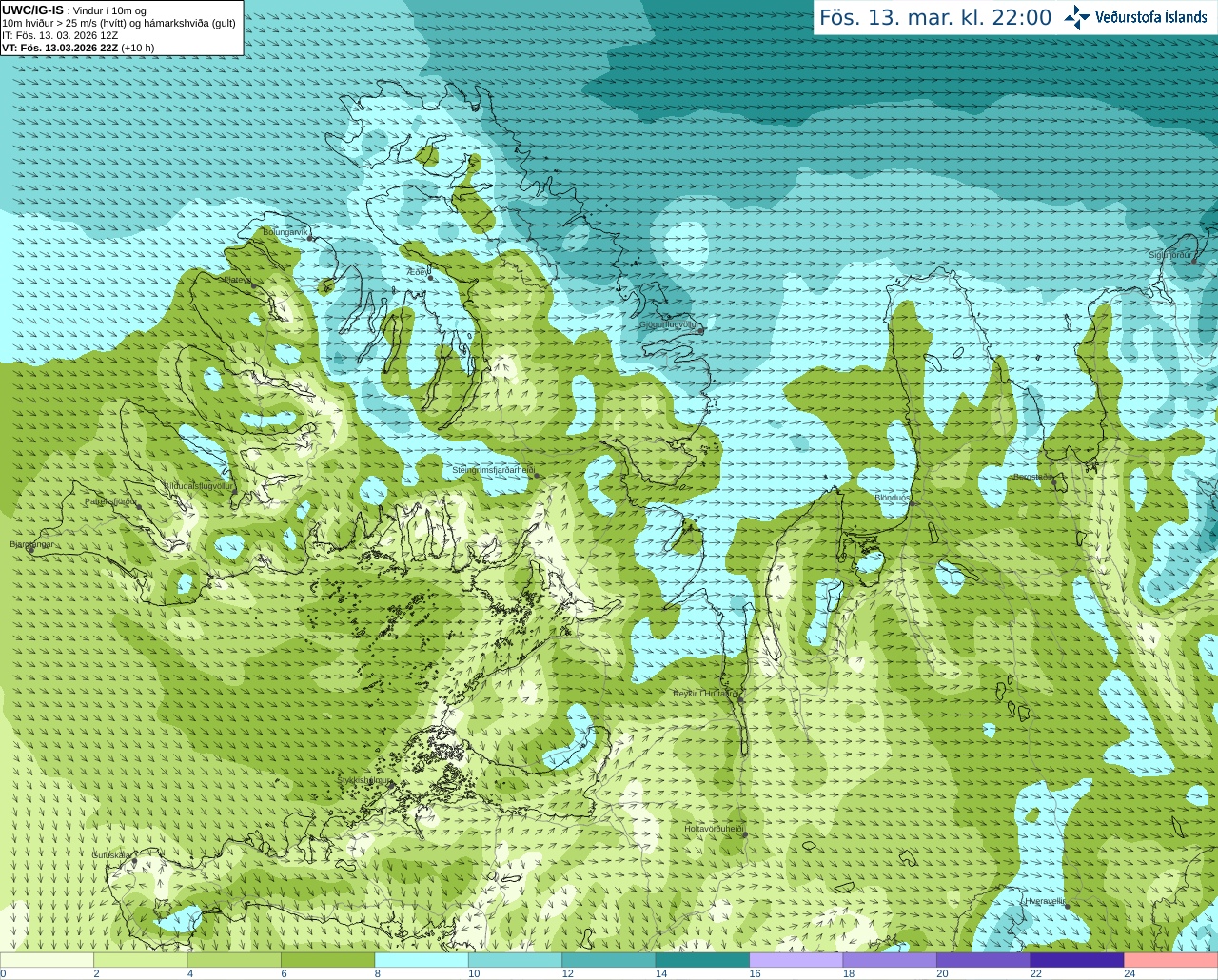This screenshot has height=980, width=1218.
Task: Click the legend scale value '12'
Action: pos(568,973)
